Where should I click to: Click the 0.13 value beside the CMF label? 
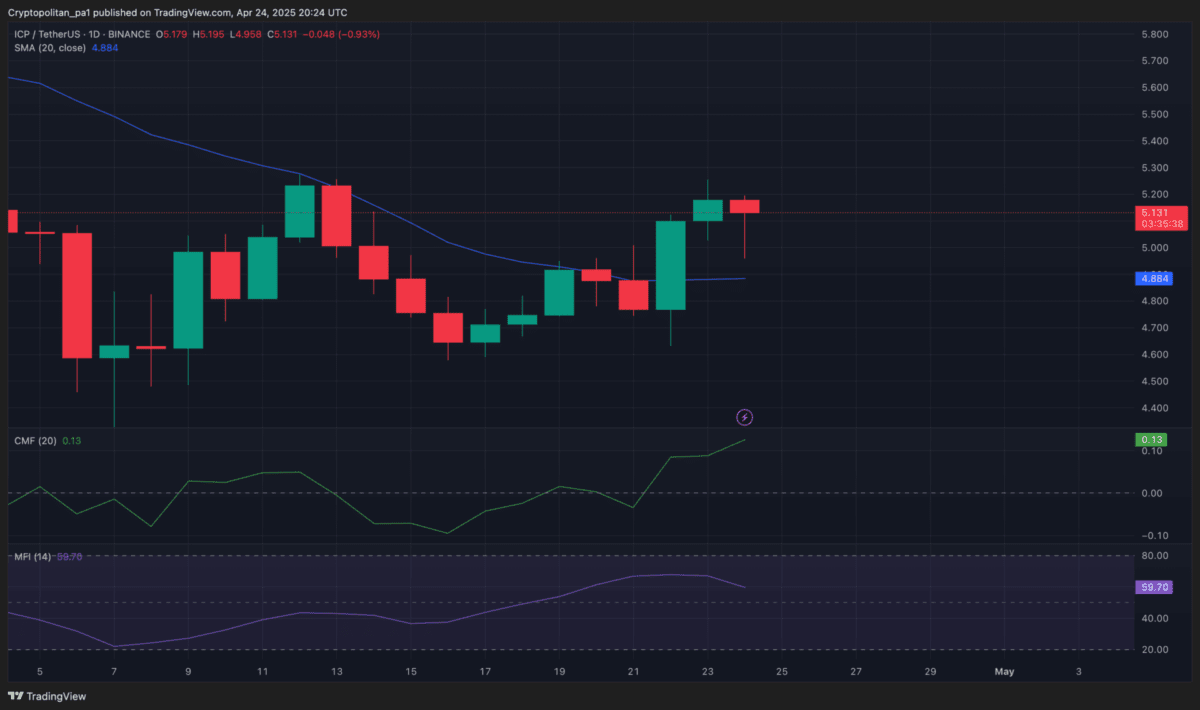71,440
